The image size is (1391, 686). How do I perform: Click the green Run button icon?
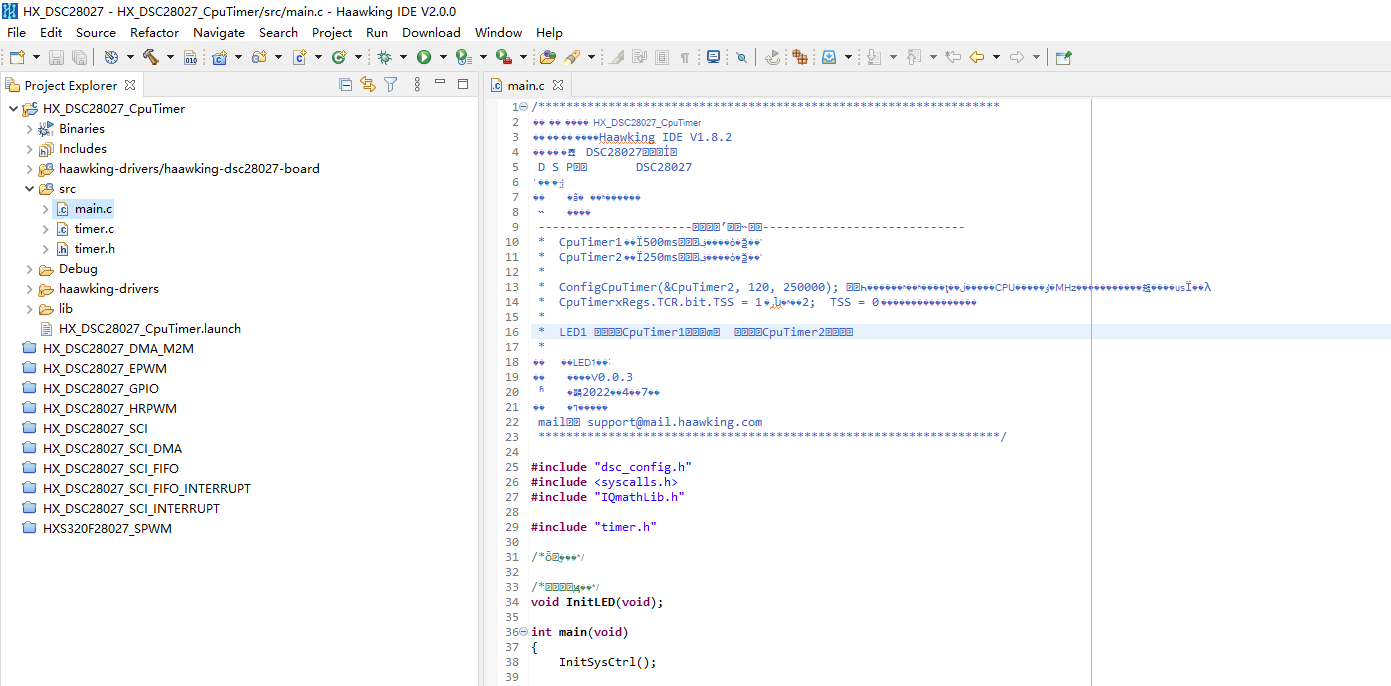[424, 57]
